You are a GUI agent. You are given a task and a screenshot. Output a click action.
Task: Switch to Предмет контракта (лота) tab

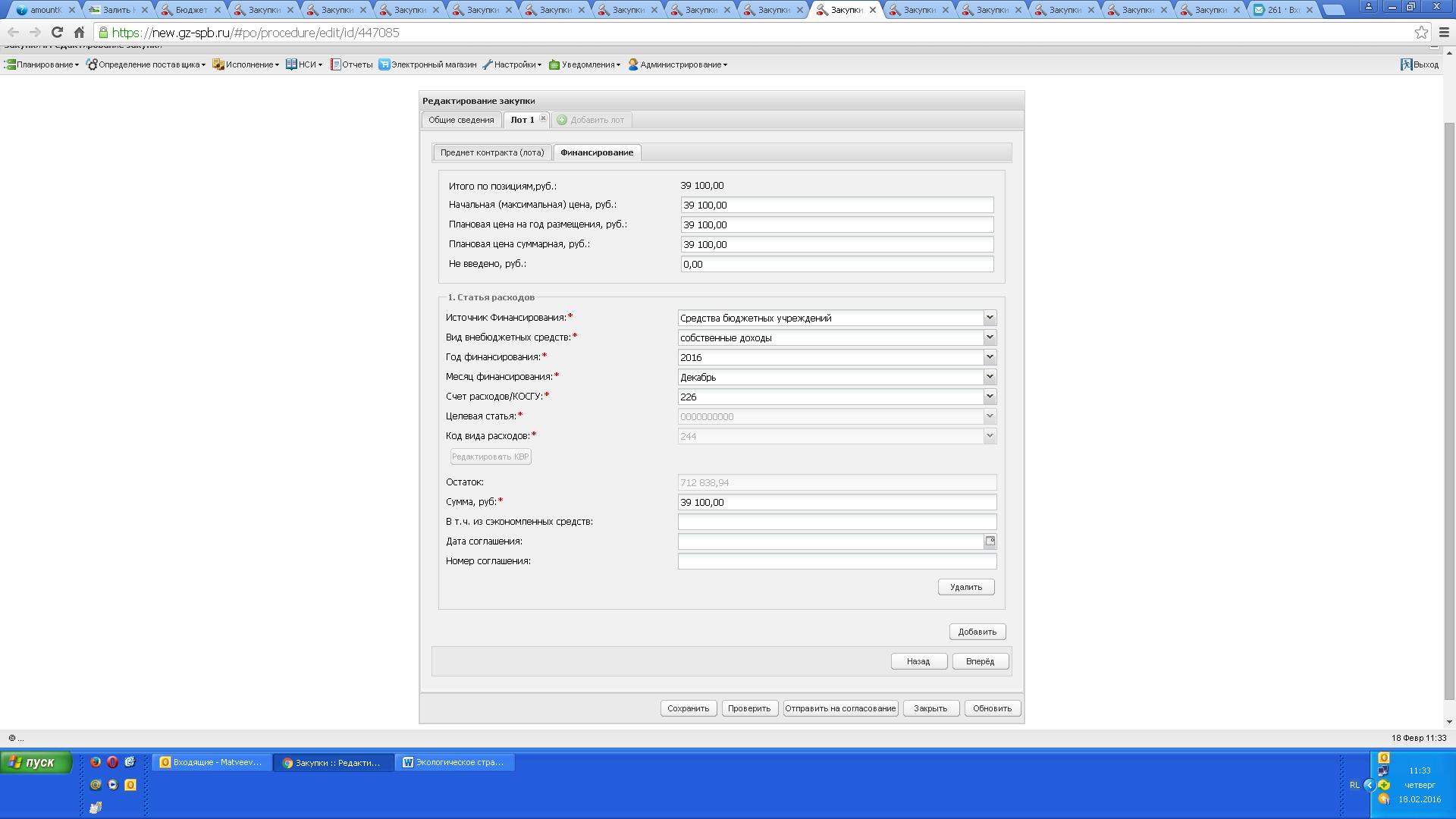[492, 152]
